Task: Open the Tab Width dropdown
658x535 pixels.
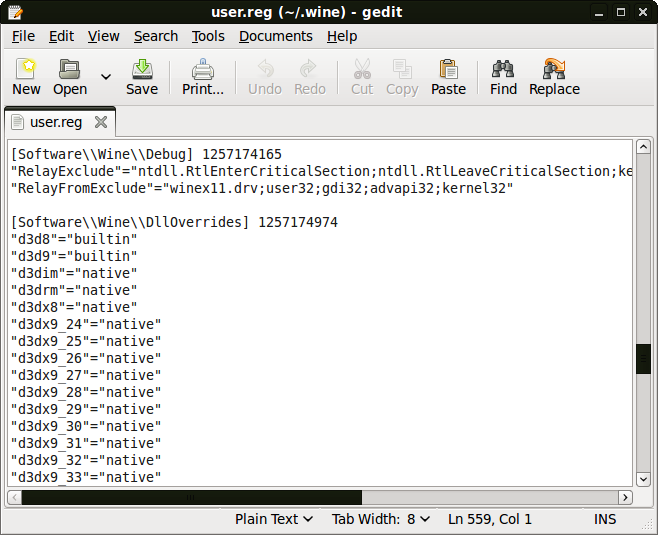Action: pos(381,519)
